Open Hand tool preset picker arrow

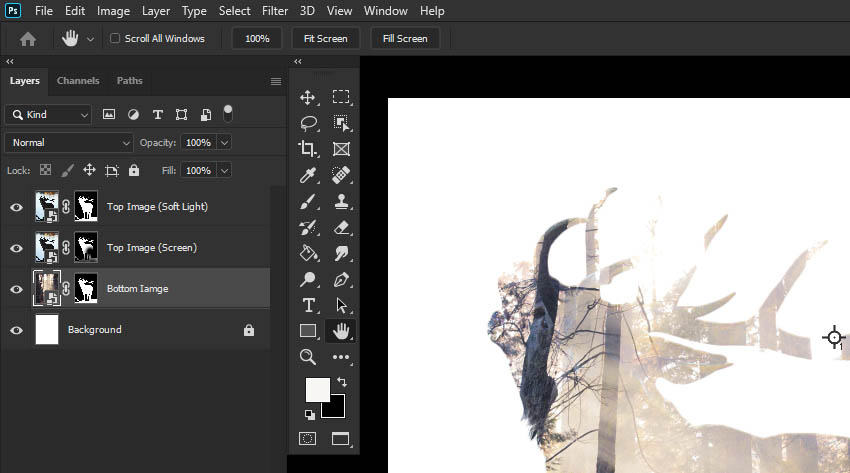[91, 39]
